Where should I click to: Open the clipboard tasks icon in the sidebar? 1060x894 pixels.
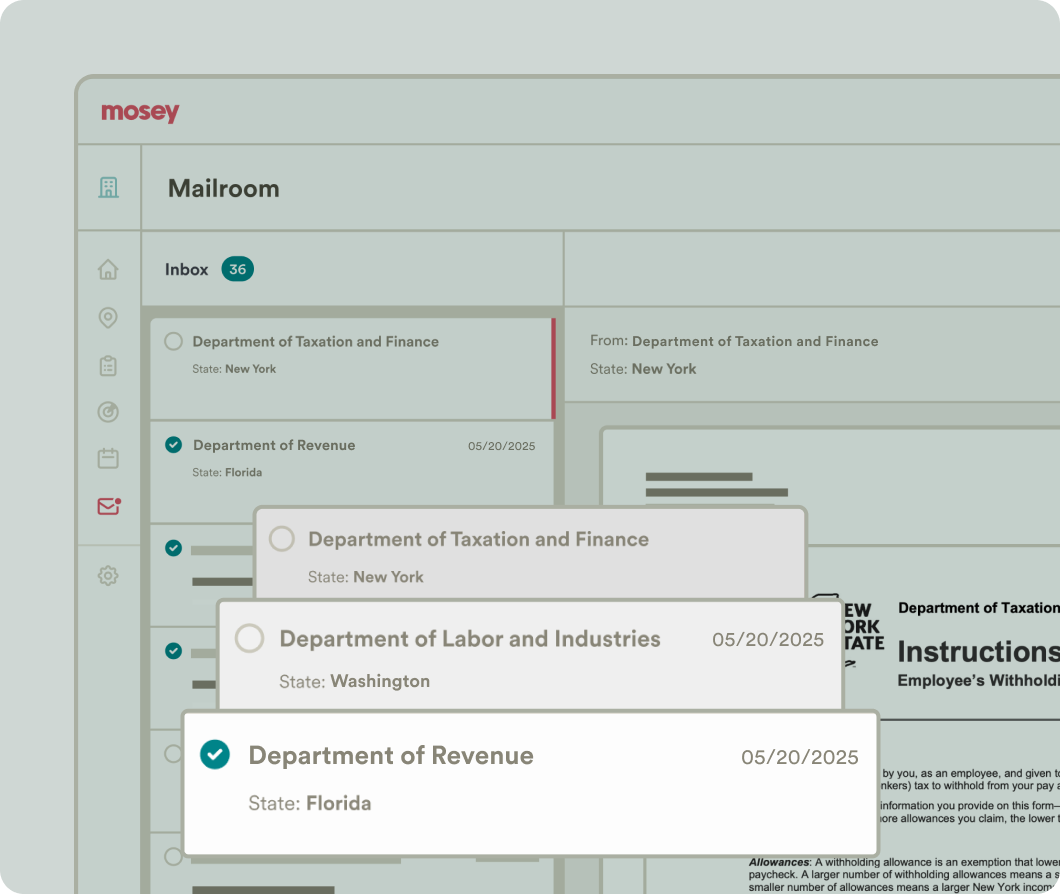(108, 365)
